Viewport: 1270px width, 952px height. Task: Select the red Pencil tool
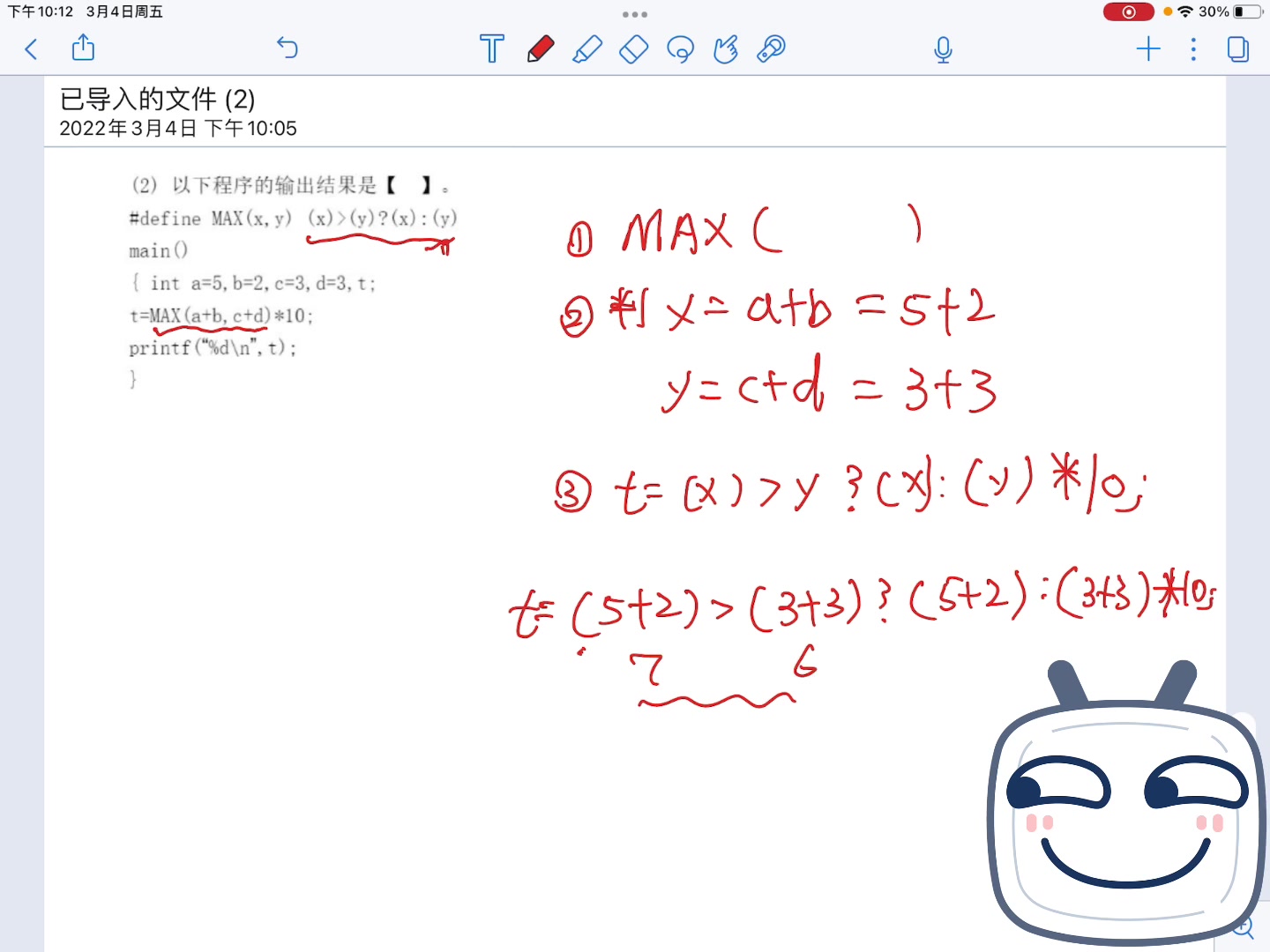[541, 49]
